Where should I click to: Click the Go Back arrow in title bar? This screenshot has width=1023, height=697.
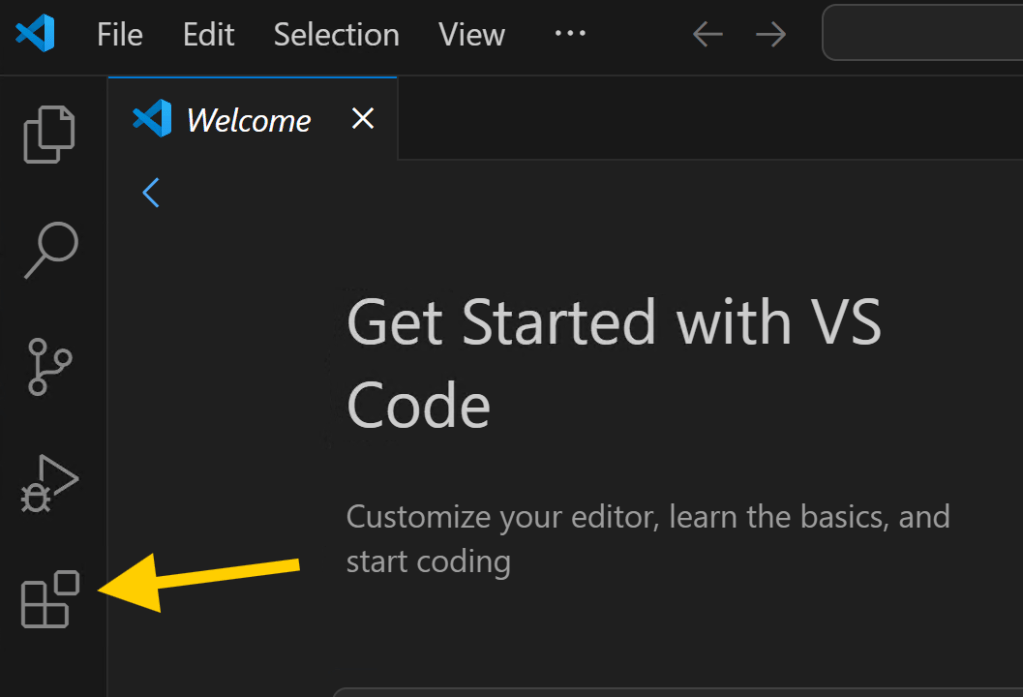point(707,35)
